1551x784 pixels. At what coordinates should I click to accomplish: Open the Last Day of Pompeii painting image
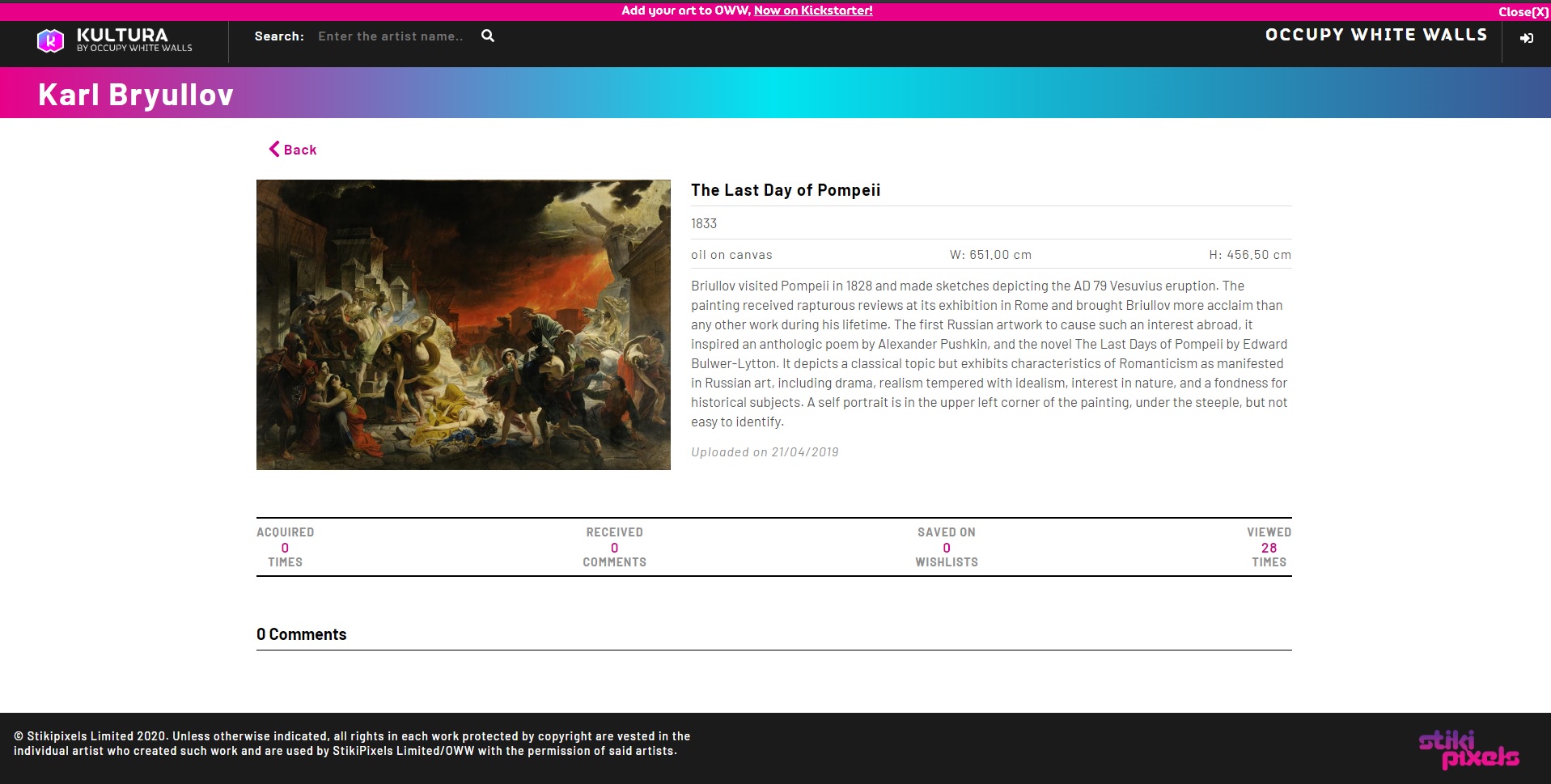pyautogui.click(x=463, y=324)
